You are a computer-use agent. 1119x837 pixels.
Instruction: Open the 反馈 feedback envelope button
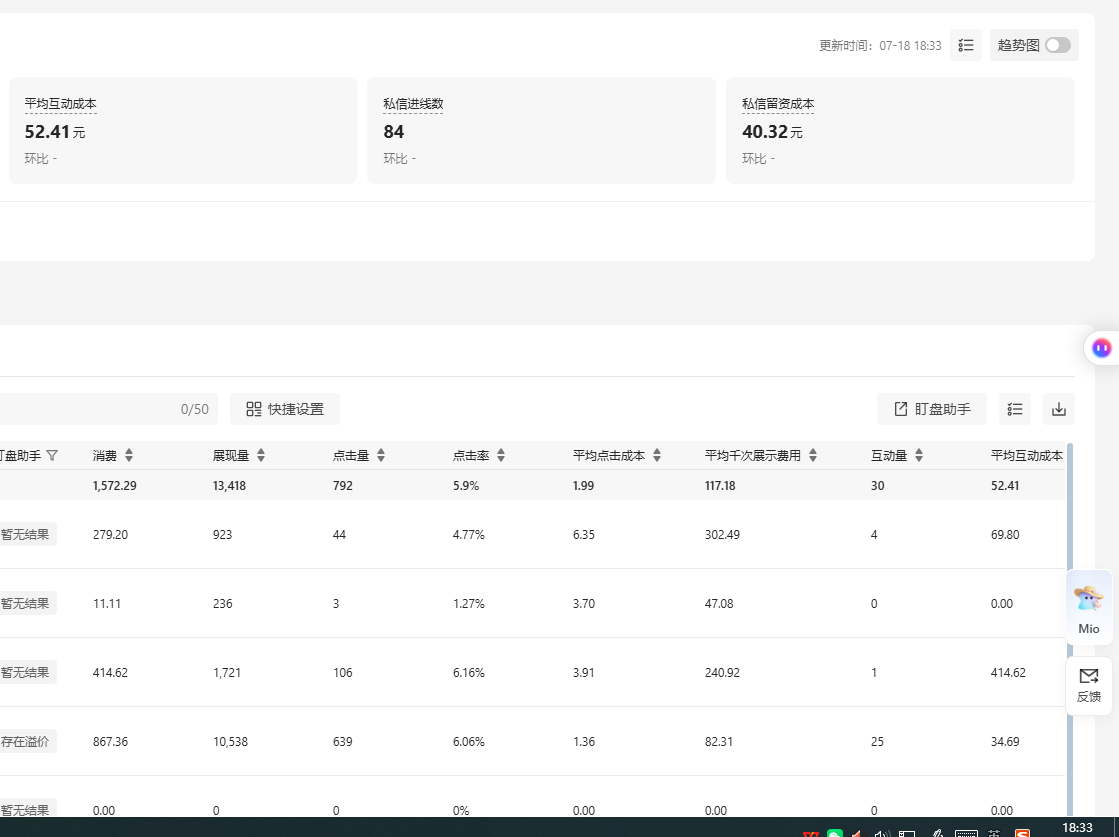(1089, 685)
